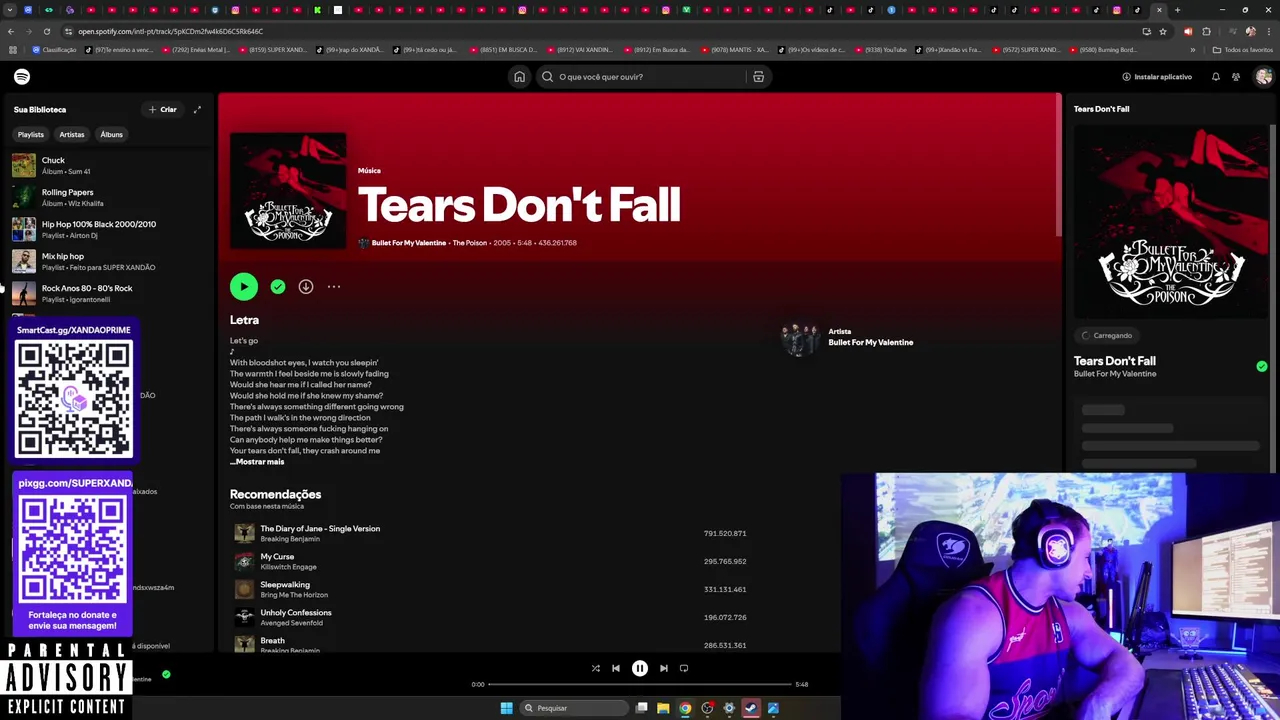Viewport: 1280px width, 720px height.
Task: Open Bullet For My Valentine artist link under title
Action: pos(409,243)
